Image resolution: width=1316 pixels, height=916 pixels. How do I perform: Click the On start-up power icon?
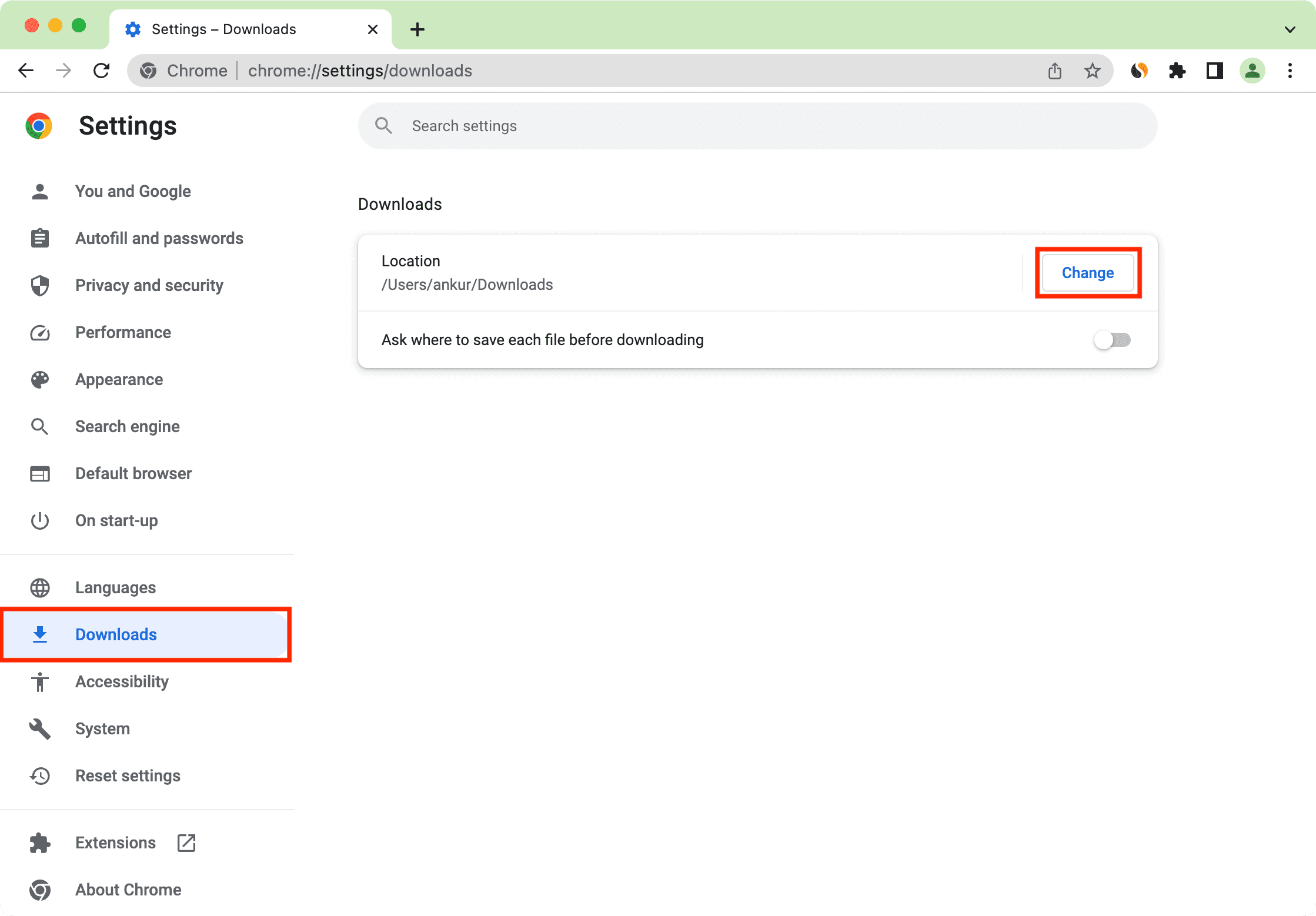point(39,520)
